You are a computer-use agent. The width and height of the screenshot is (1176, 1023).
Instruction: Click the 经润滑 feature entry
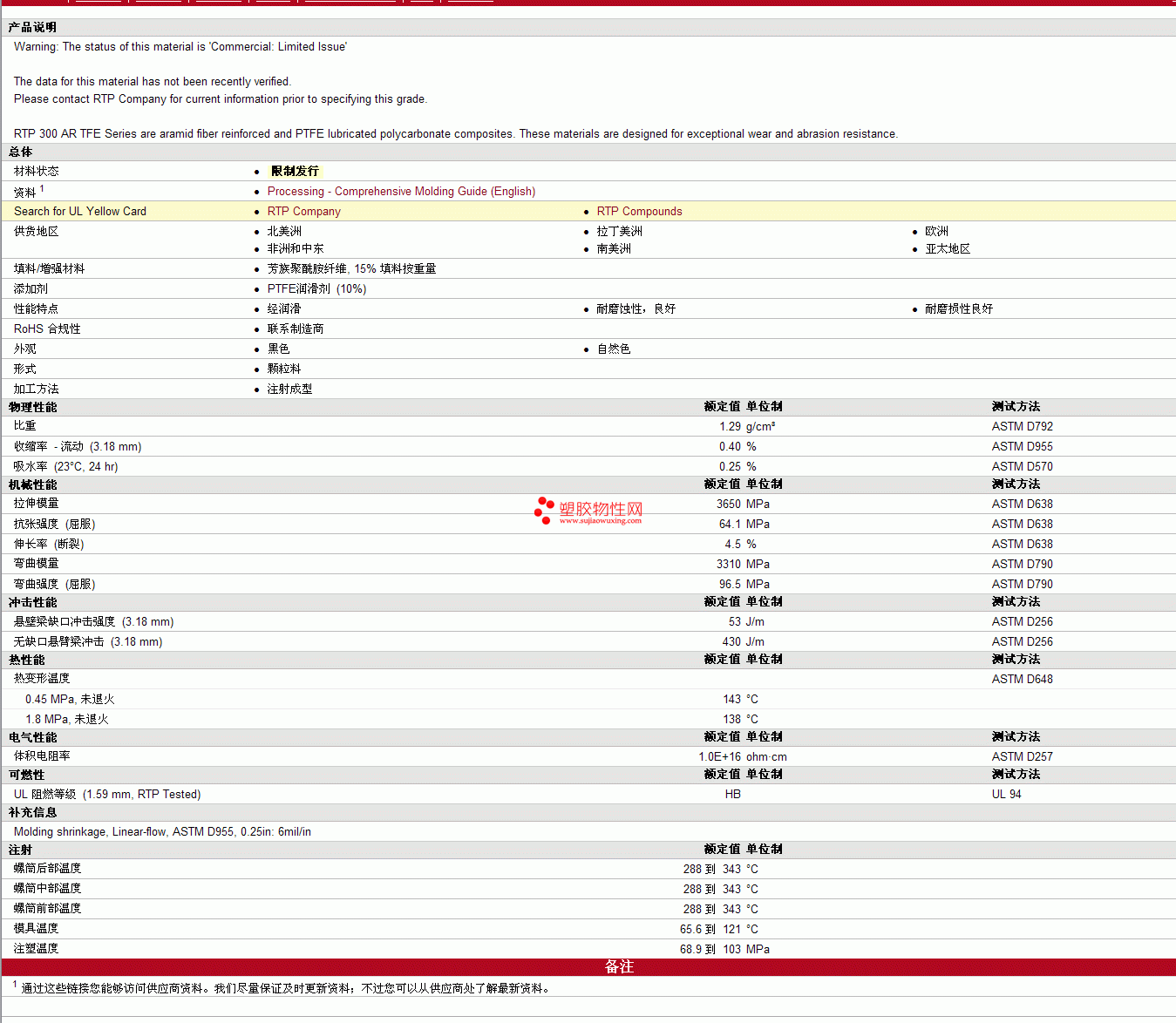284,308
